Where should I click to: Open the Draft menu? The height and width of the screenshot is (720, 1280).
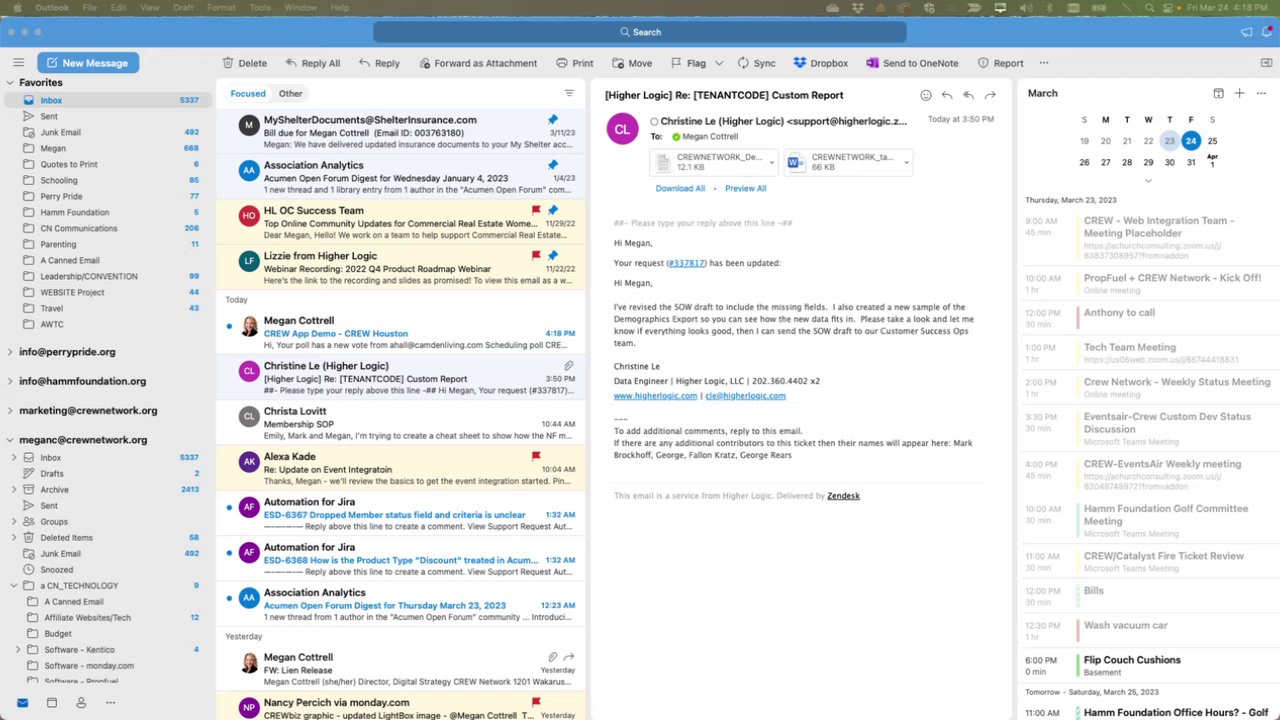tap(183, 7)
